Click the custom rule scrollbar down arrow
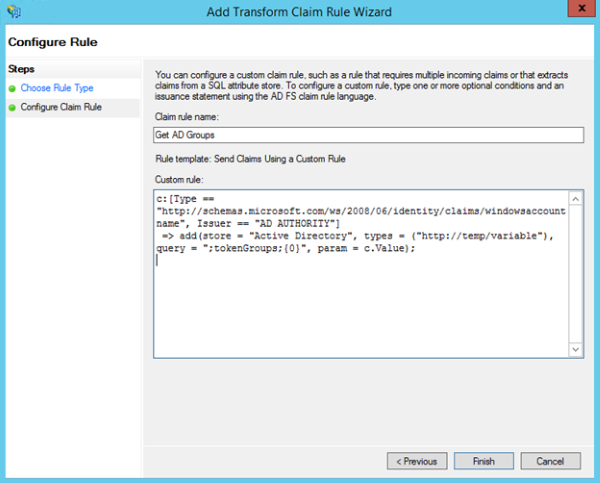Viewport: 600px width, 483px height. 576,349
